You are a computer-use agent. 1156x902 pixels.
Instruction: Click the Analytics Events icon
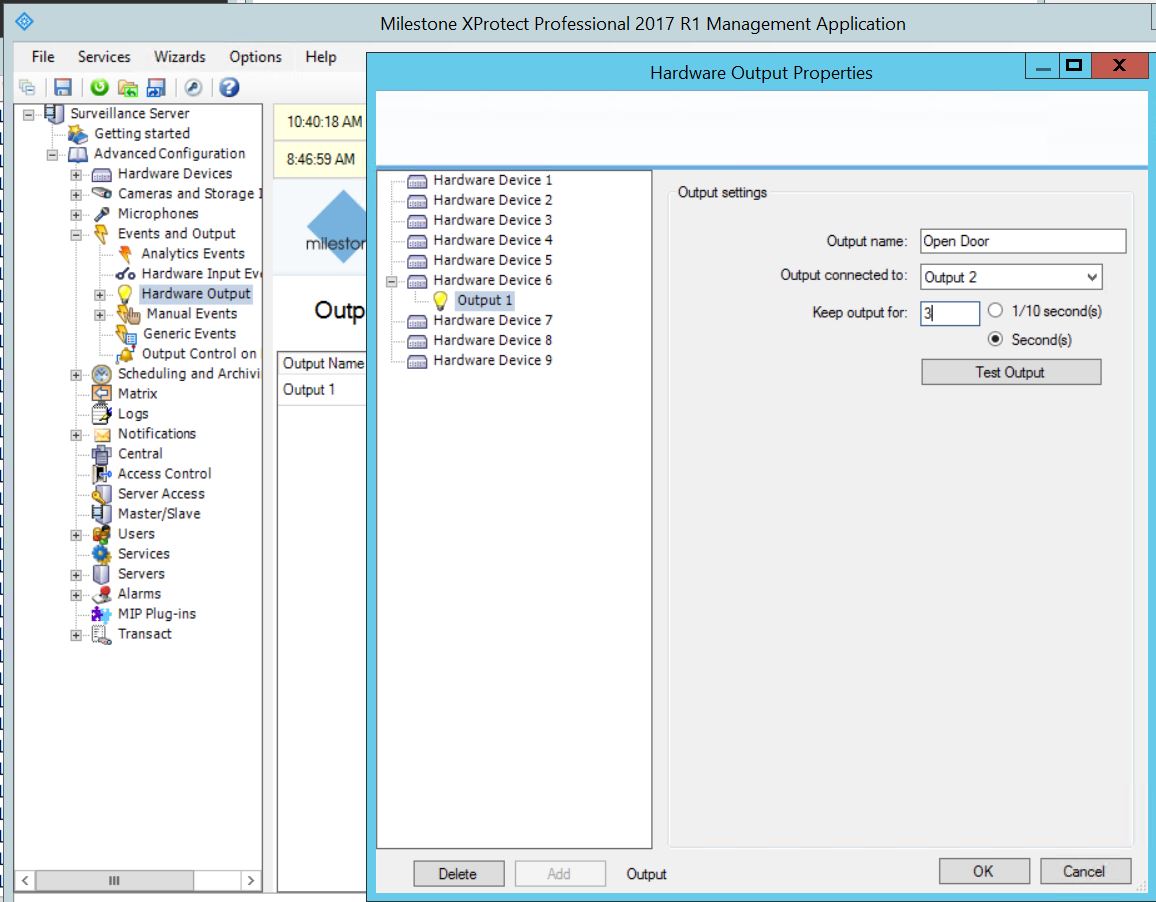coord(125,254)
